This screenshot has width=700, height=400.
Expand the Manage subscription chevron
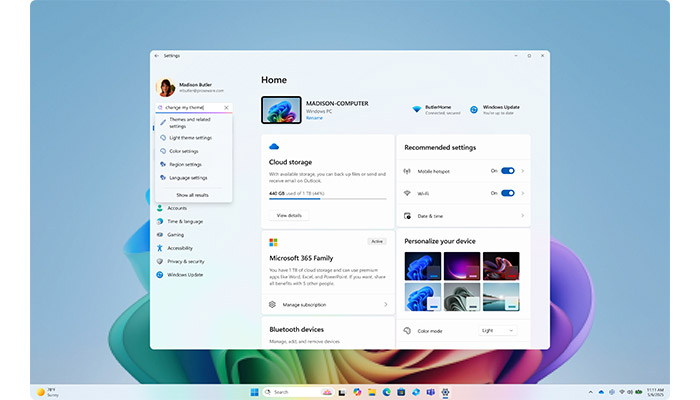pyautogui.click(x=386, y=304)
